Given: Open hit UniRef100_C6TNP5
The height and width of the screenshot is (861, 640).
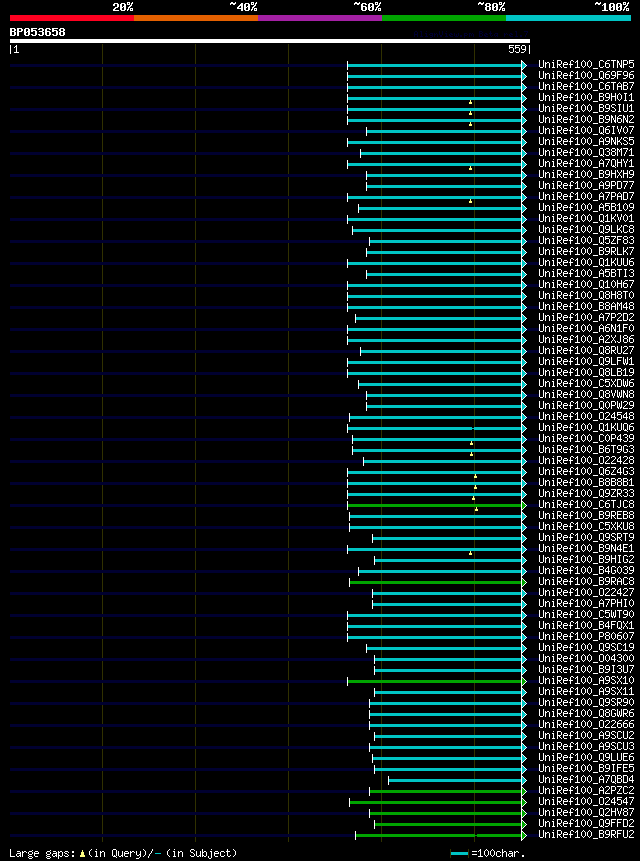Looking at the screenshot, I should click(x=586, y=64).
